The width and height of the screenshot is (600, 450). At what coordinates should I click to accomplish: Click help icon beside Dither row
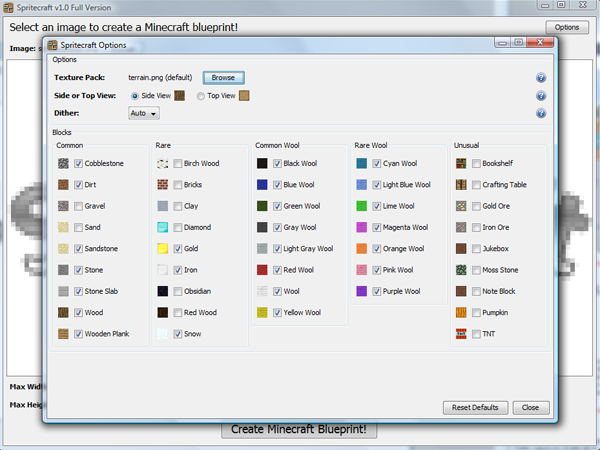pos(541,113)
